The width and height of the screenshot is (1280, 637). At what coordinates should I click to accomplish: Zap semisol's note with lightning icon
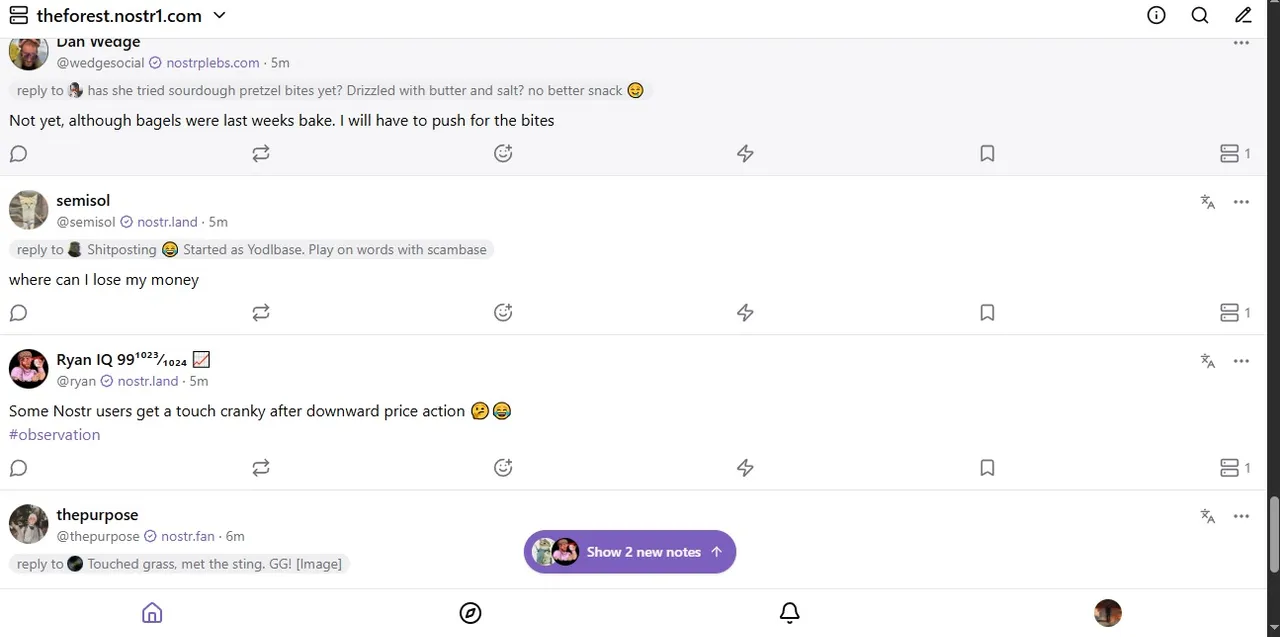point(745,313)
